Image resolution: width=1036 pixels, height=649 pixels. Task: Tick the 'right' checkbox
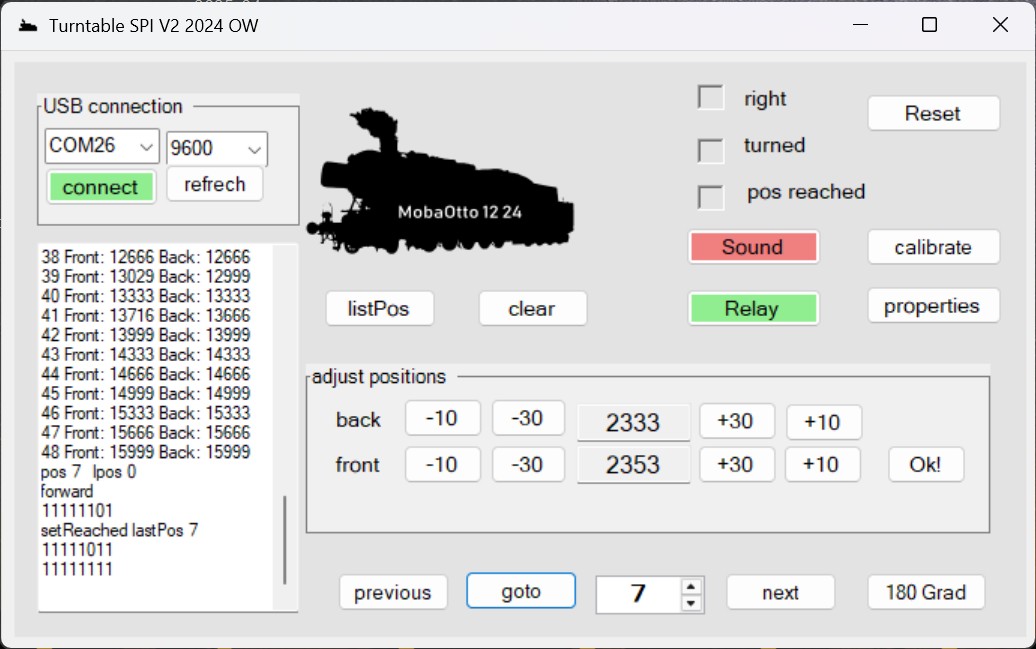(711, 98)
